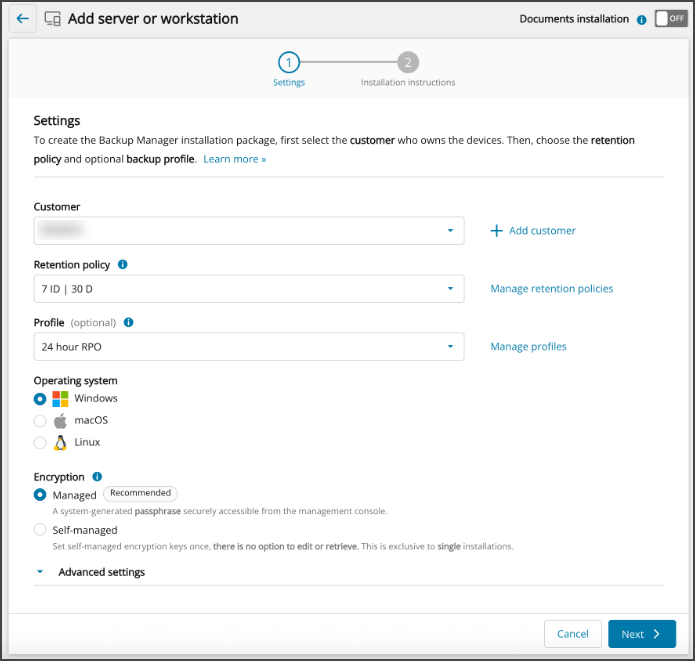Click the Profile info icon
The width and height of the screenshot is (695, 661).
[129, 323]
